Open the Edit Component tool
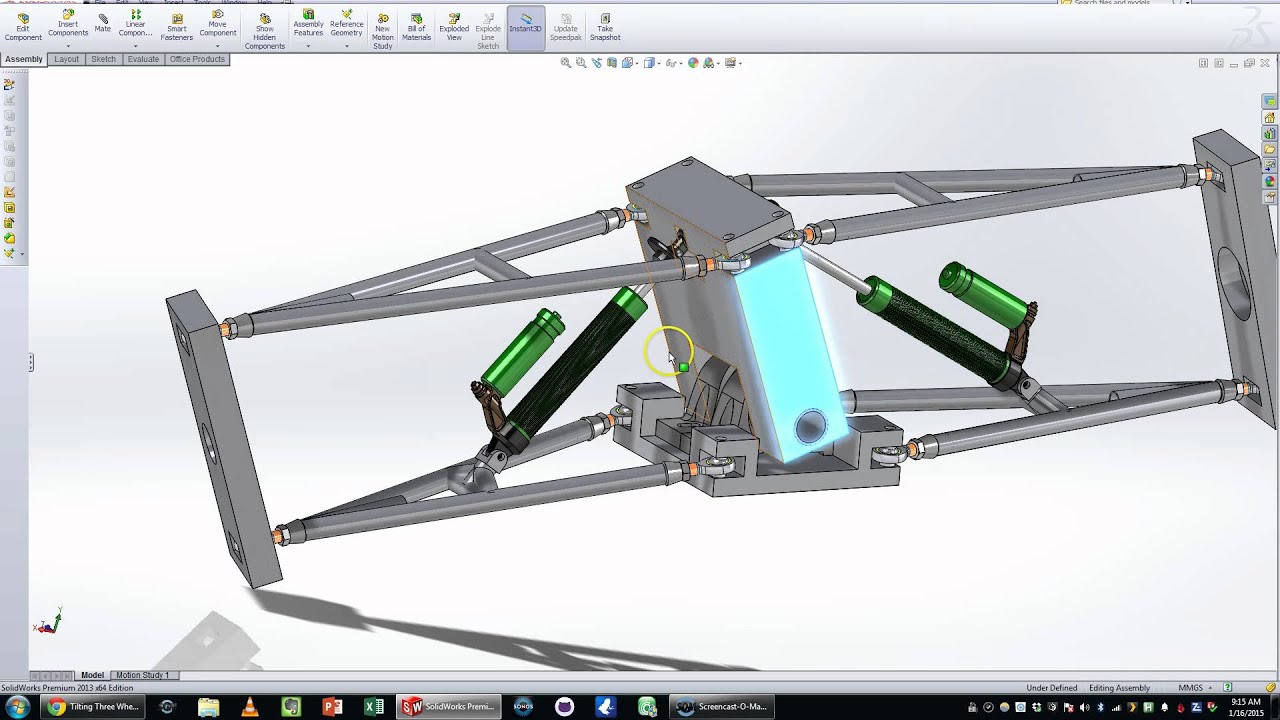The image size is (1280, 720). tap(23, 27)
